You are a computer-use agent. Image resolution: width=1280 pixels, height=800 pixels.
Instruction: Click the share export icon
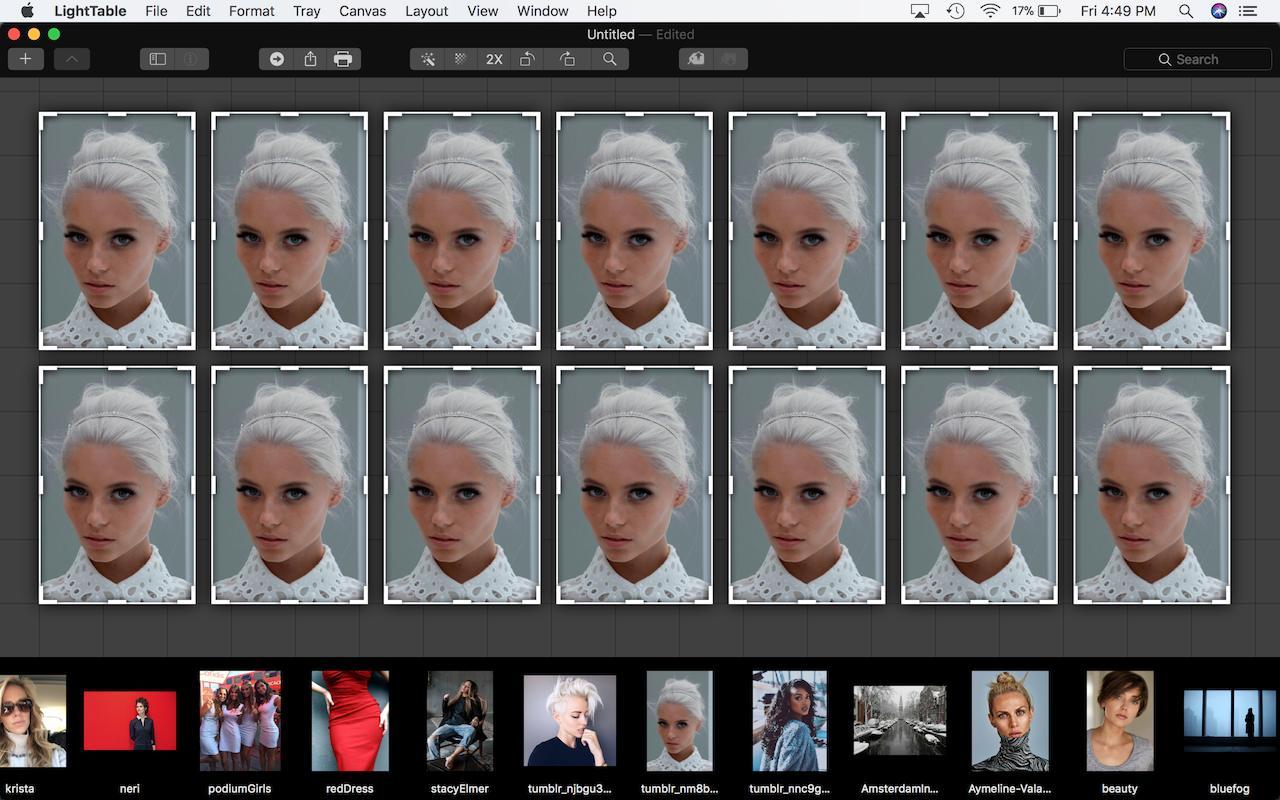click(310, 59)
